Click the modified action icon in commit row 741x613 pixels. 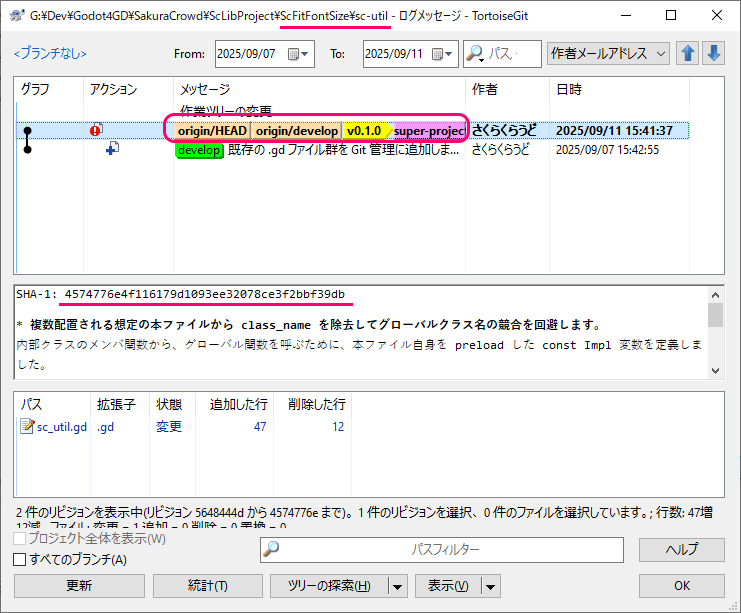click(x=97, y=130)
